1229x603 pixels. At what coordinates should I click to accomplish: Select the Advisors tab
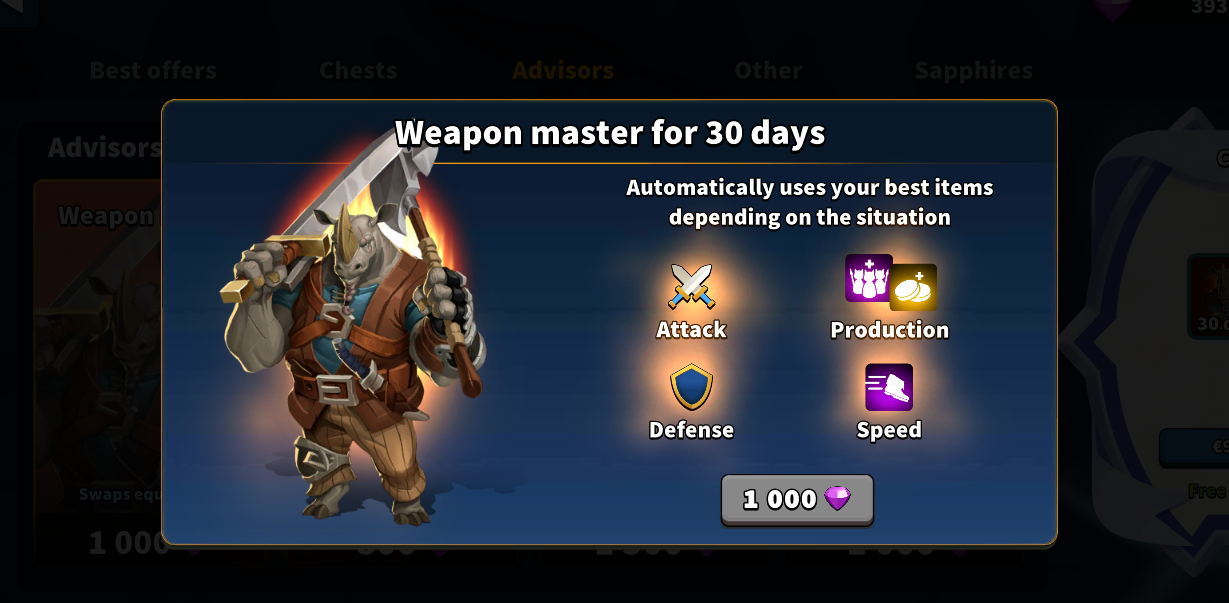point(563,71)
